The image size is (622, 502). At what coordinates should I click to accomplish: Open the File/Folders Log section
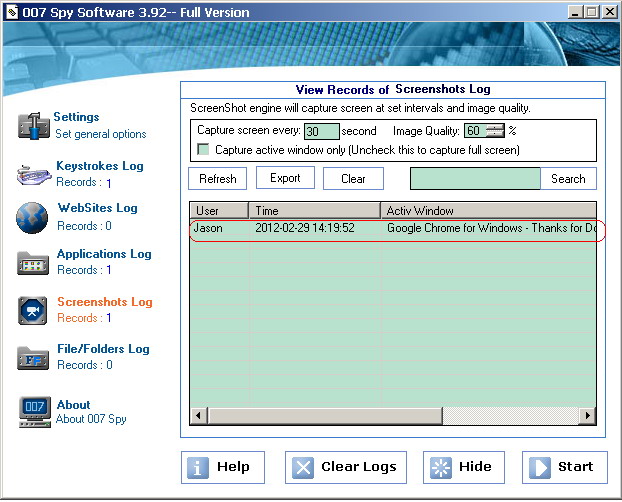click(103, 349)
